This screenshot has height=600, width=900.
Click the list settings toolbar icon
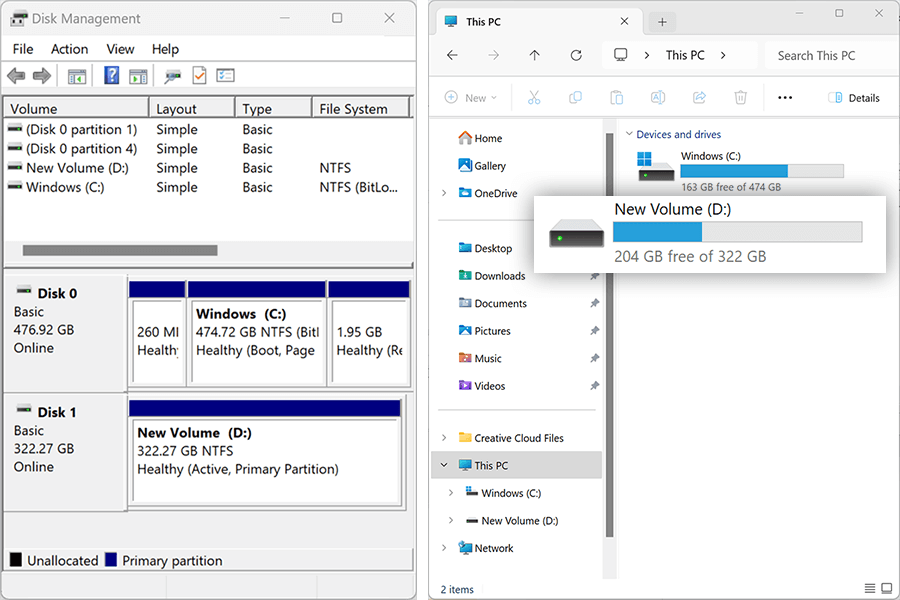click(x=225, y=75)
